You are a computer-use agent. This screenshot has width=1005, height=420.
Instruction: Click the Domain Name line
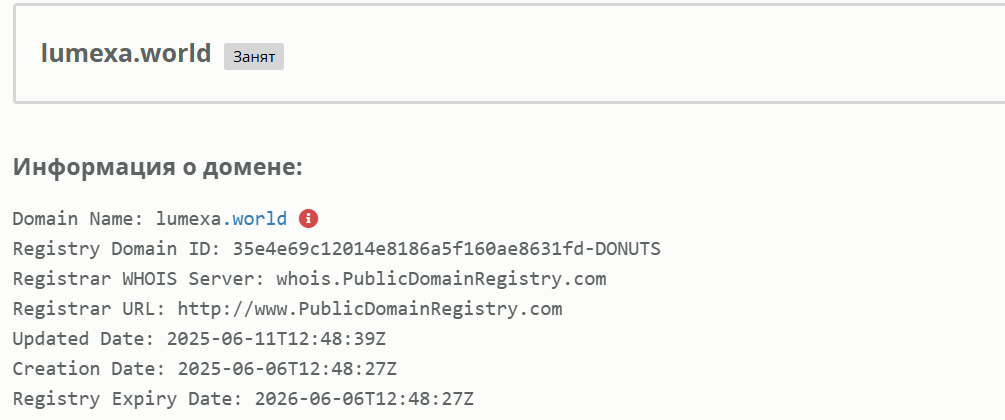point(165,219)
